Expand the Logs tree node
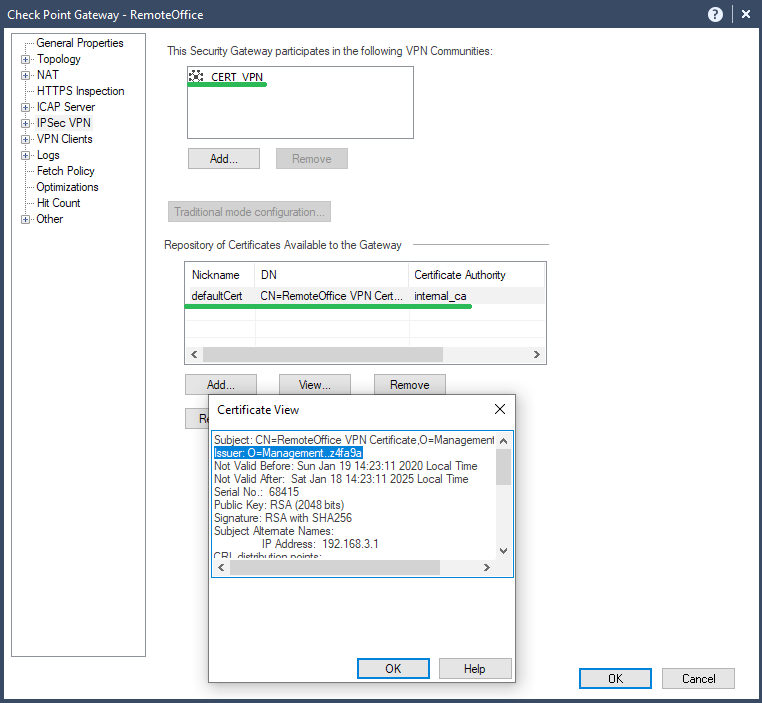 25,155
